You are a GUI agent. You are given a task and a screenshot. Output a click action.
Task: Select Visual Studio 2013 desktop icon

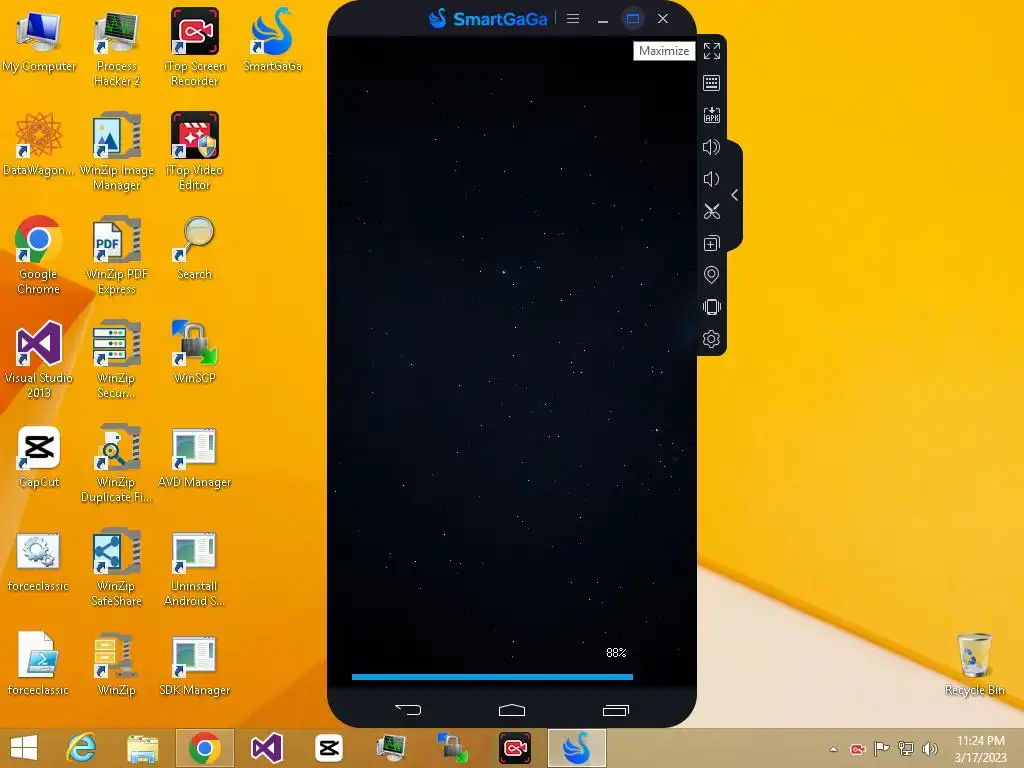click(x=39, y=359)
